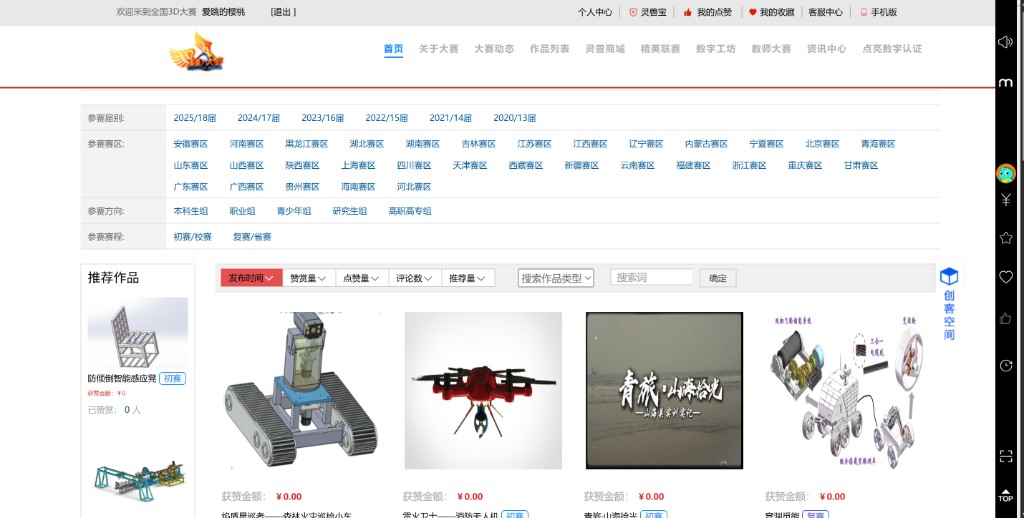Open the red firefighting drone thumbnail
This screenshot has height=518, width=1024.
tap(483, 390)
